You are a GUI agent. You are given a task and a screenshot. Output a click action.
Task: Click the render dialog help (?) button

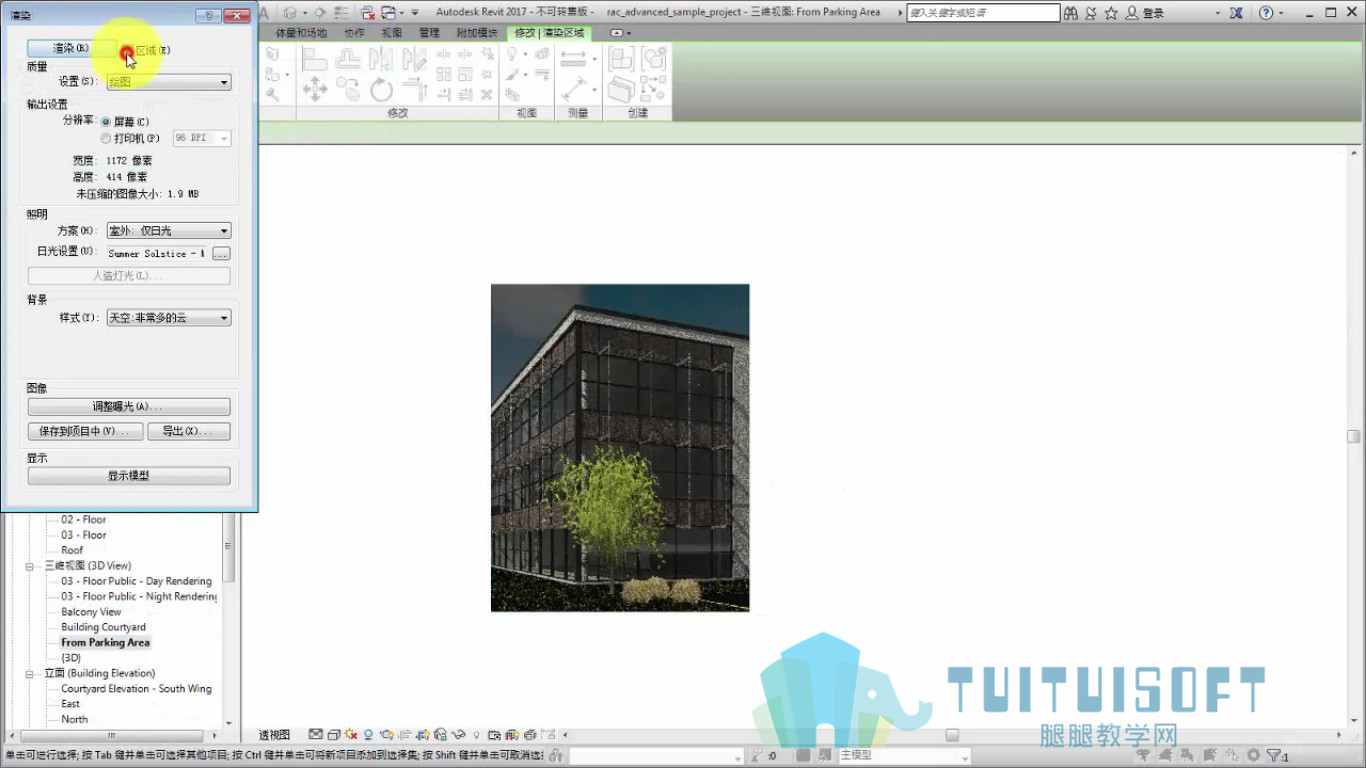point(207,16)
